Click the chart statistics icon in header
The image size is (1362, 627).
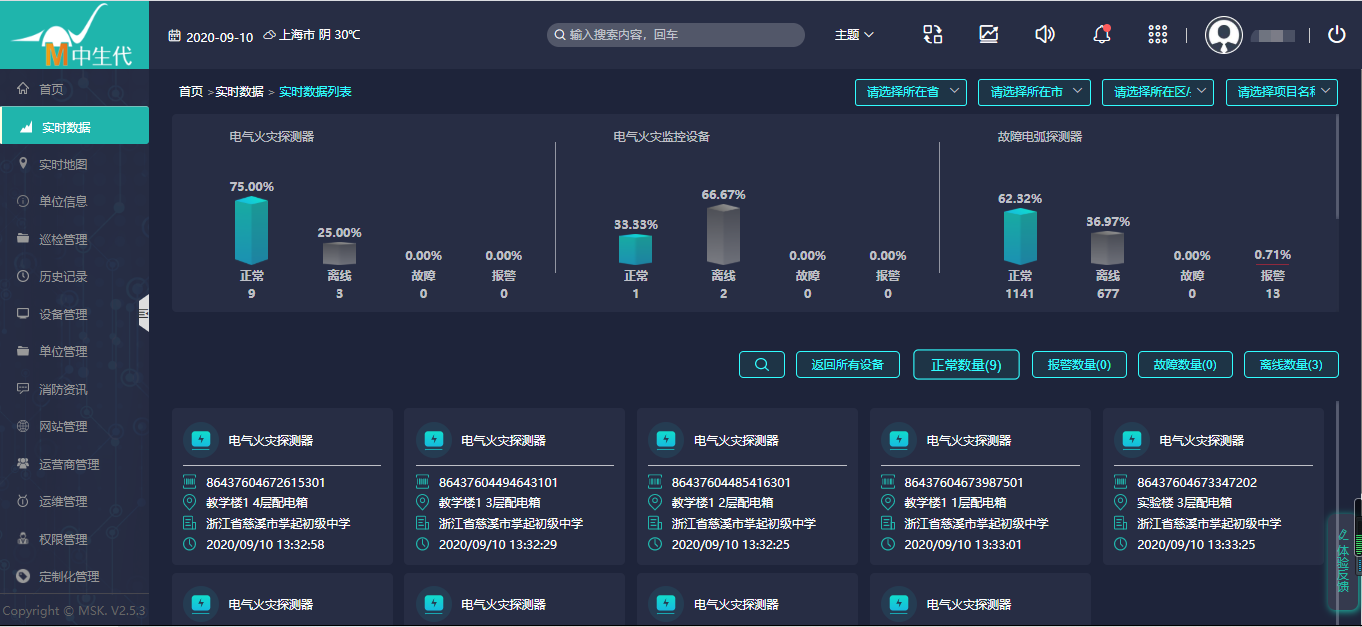pos(988,34)
